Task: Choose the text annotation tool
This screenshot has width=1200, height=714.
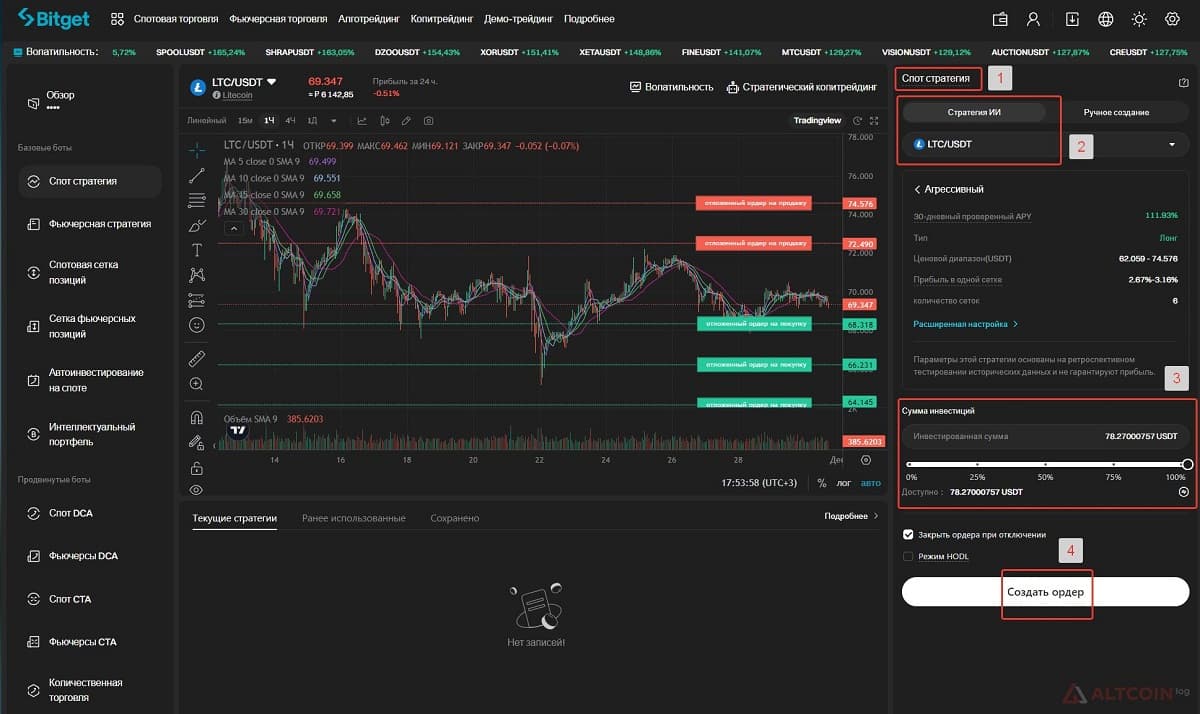Action: pos(196,250)
